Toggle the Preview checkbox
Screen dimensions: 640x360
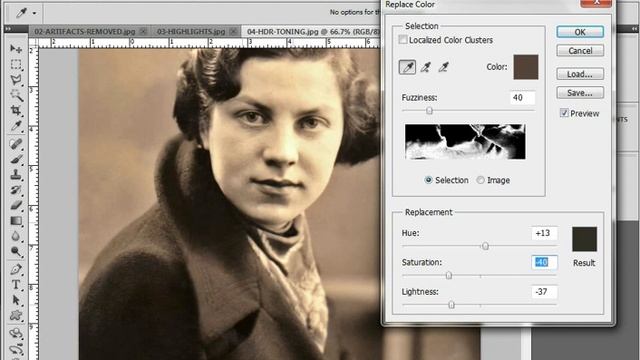[x=564, y=113]
